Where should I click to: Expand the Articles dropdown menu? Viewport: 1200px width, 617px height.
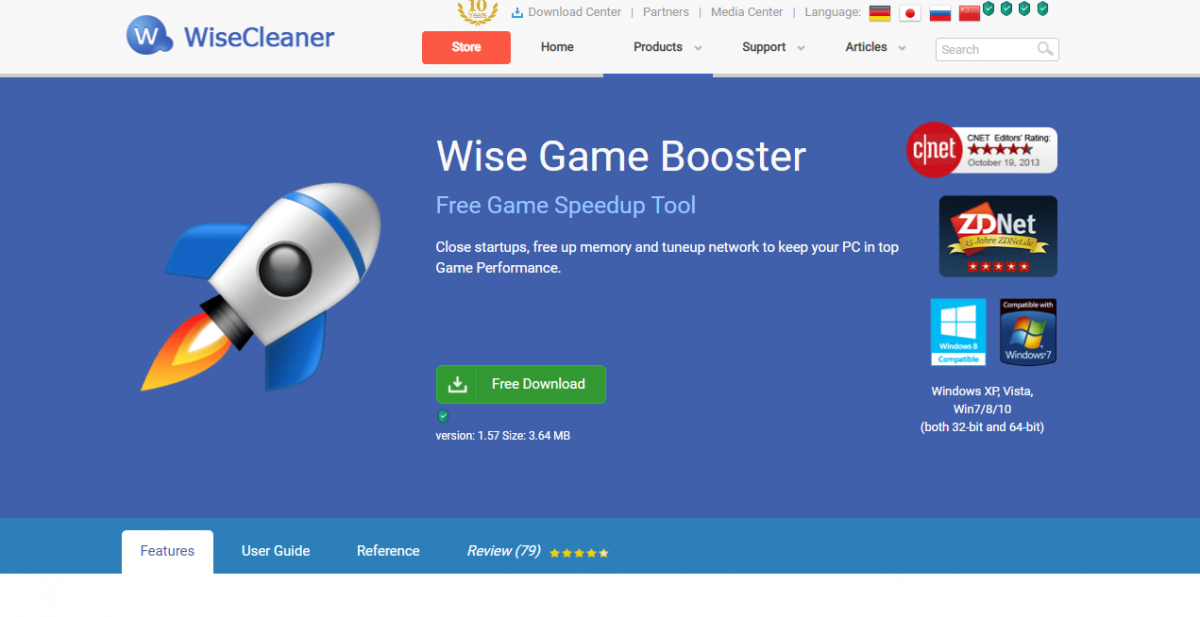click(x=875, y=47)
